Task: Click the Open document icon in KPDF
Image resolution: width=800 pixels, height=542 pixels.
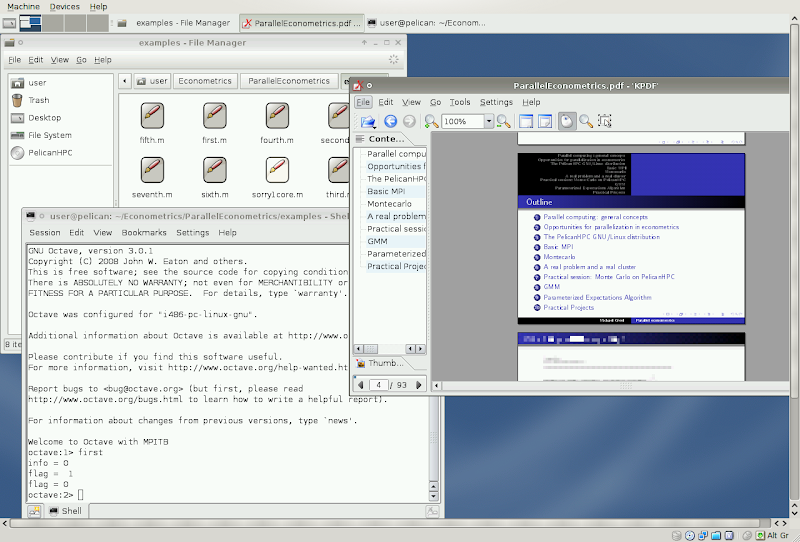Action: [x=367, y=121]
